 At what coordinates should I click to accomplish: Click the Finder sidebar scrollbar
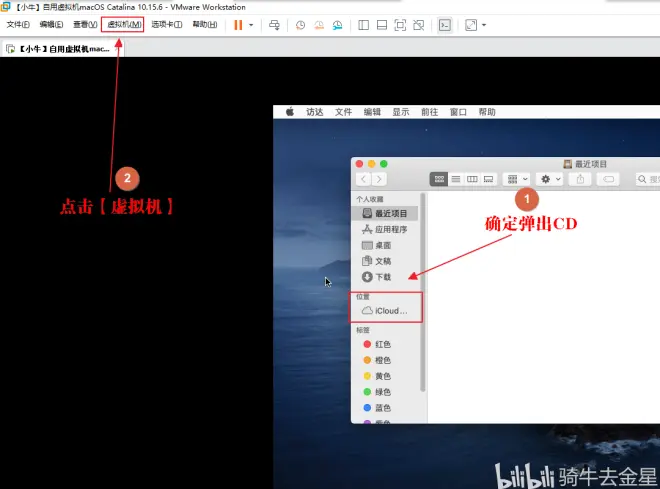pos(423,292)
